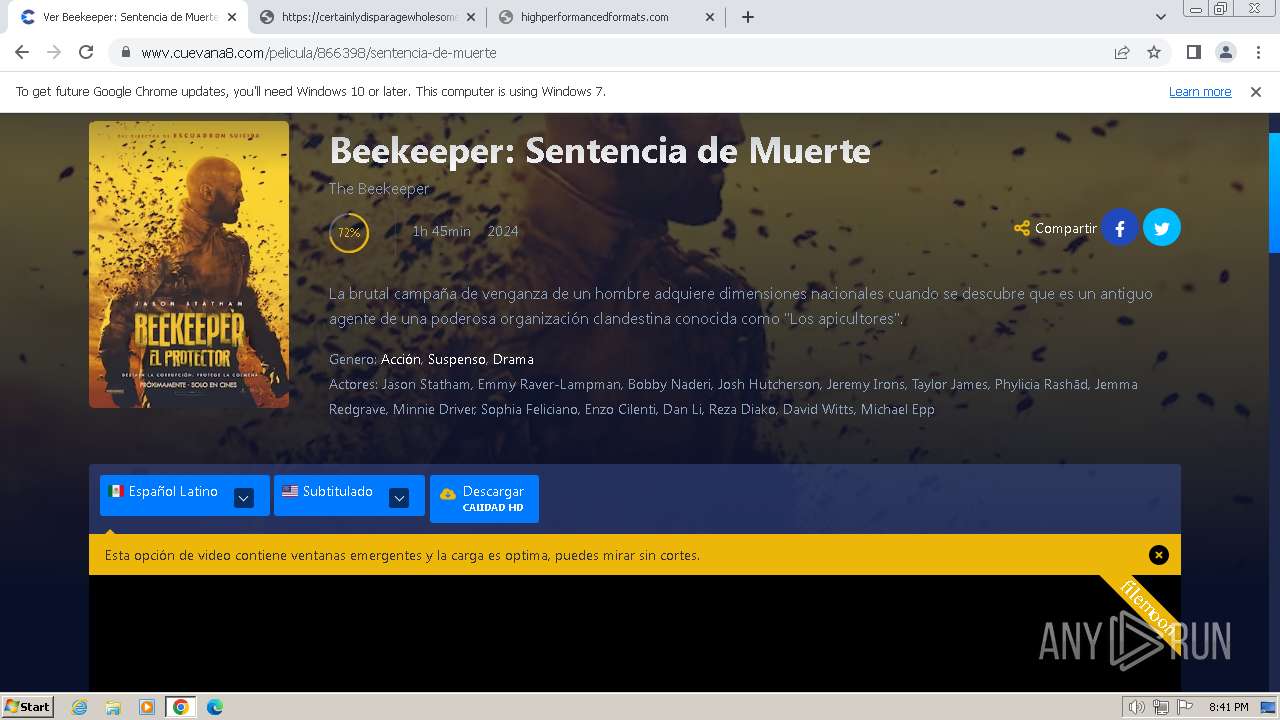Expand Español Latino server dropdown
This screenshot has width=1280, height=720.
(244, 498)
